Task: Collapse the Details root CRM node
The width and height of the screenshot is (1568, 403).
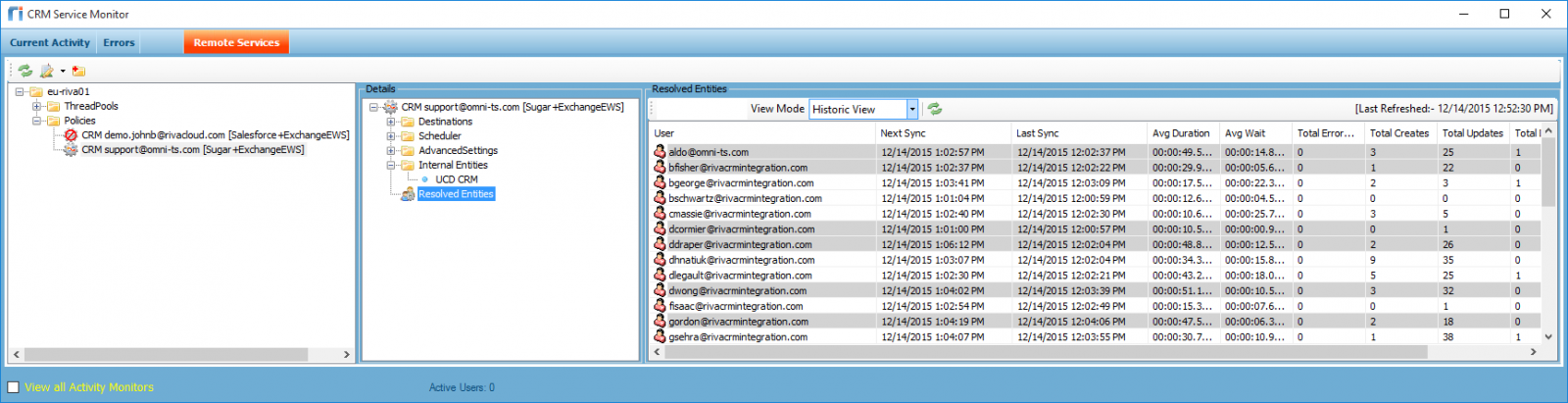Action: click(373, 107)
